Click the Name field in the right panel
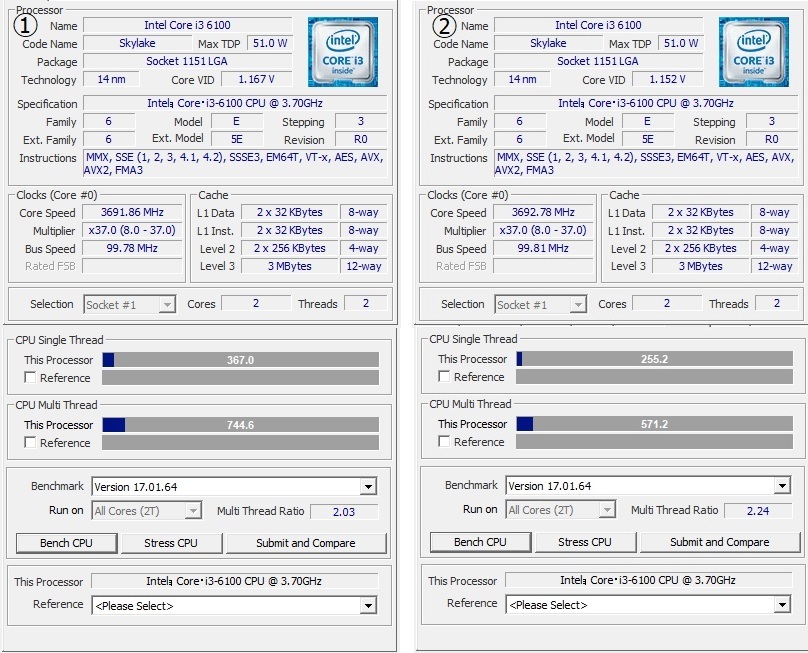This screenshot has height=653, width=808. [x=599, y=25]
